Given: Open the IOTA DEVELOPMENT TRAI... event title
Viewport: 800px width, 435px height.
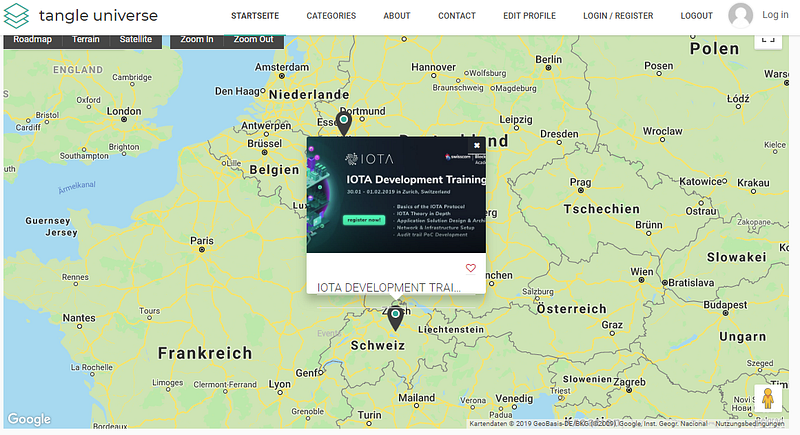Looking at the screenshot, I should pos(389,287).
